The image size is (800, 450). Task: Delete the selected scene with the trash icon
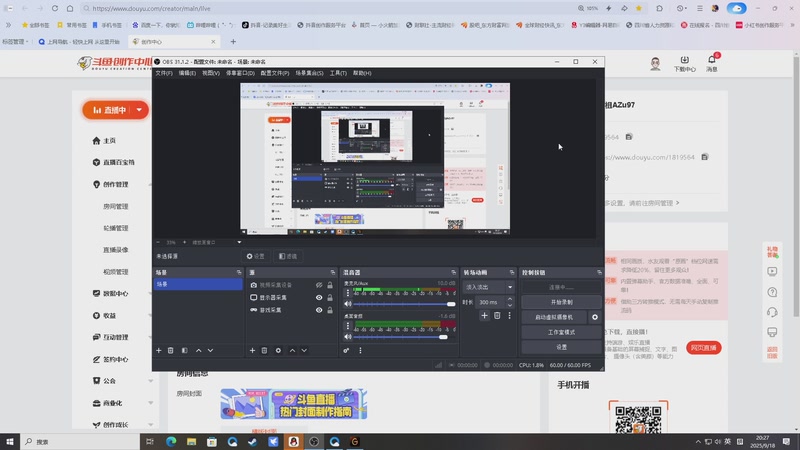(x=171, y=351)
